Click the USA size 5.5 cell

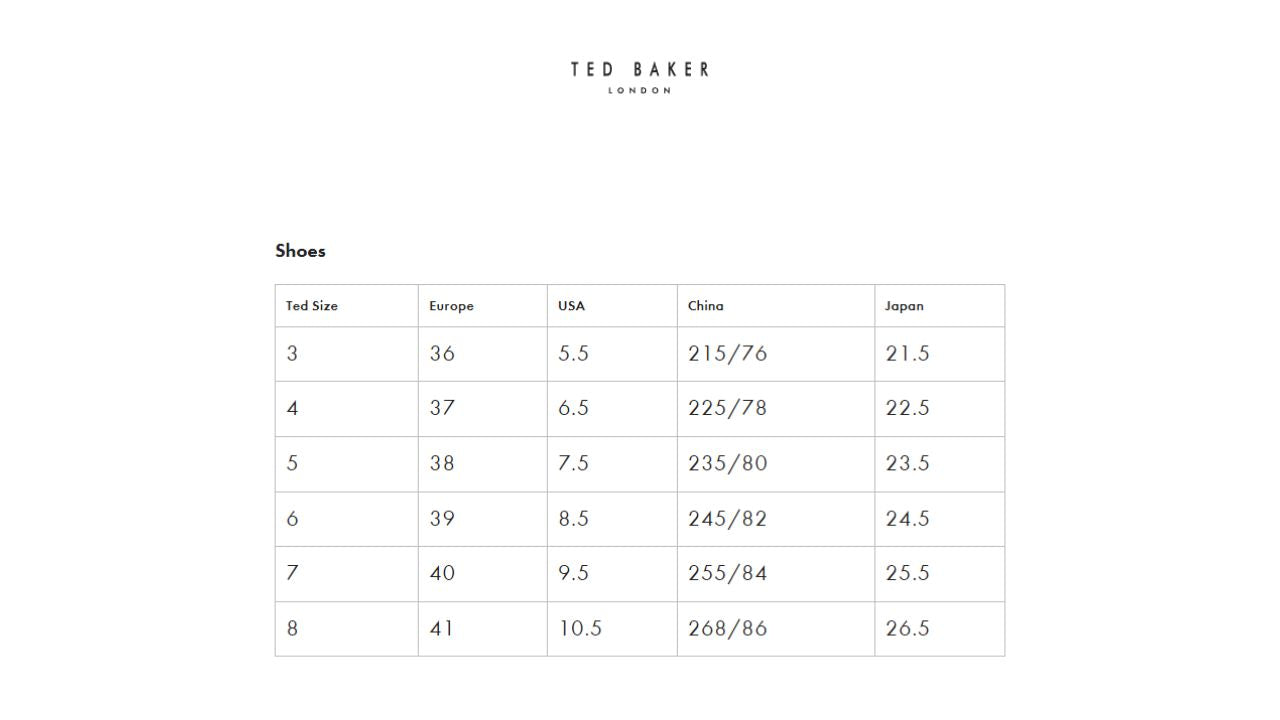(573, 354)
